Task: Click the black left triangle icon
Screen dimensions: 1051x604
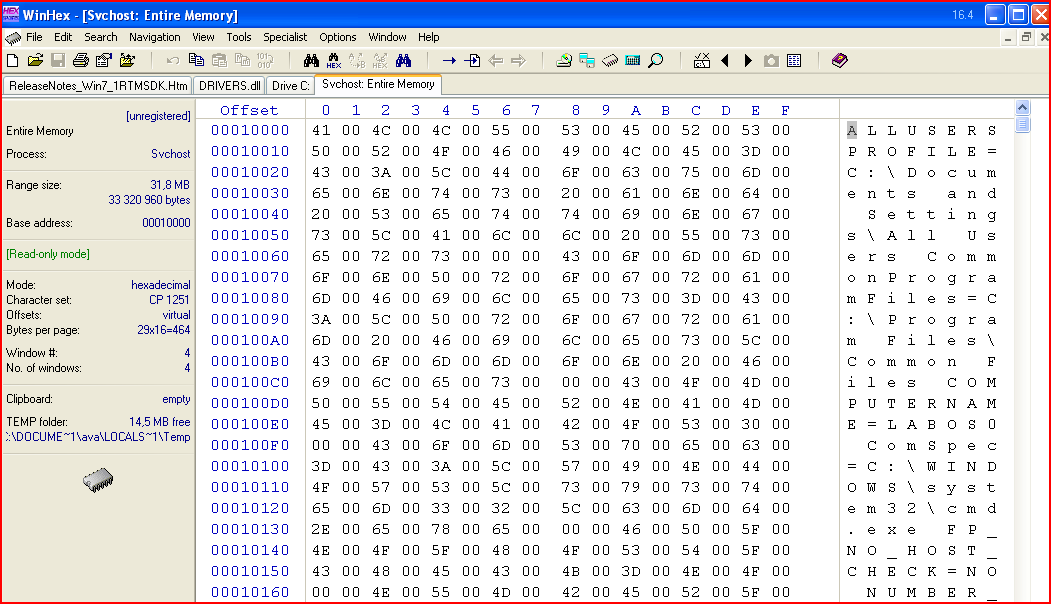Action: [725, 61]
